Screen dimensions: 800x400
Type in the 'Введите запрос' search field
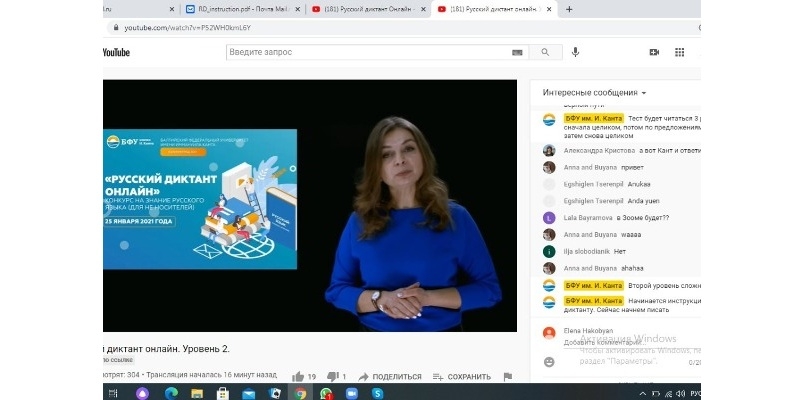pyautogui.click(x=367, y=52)
